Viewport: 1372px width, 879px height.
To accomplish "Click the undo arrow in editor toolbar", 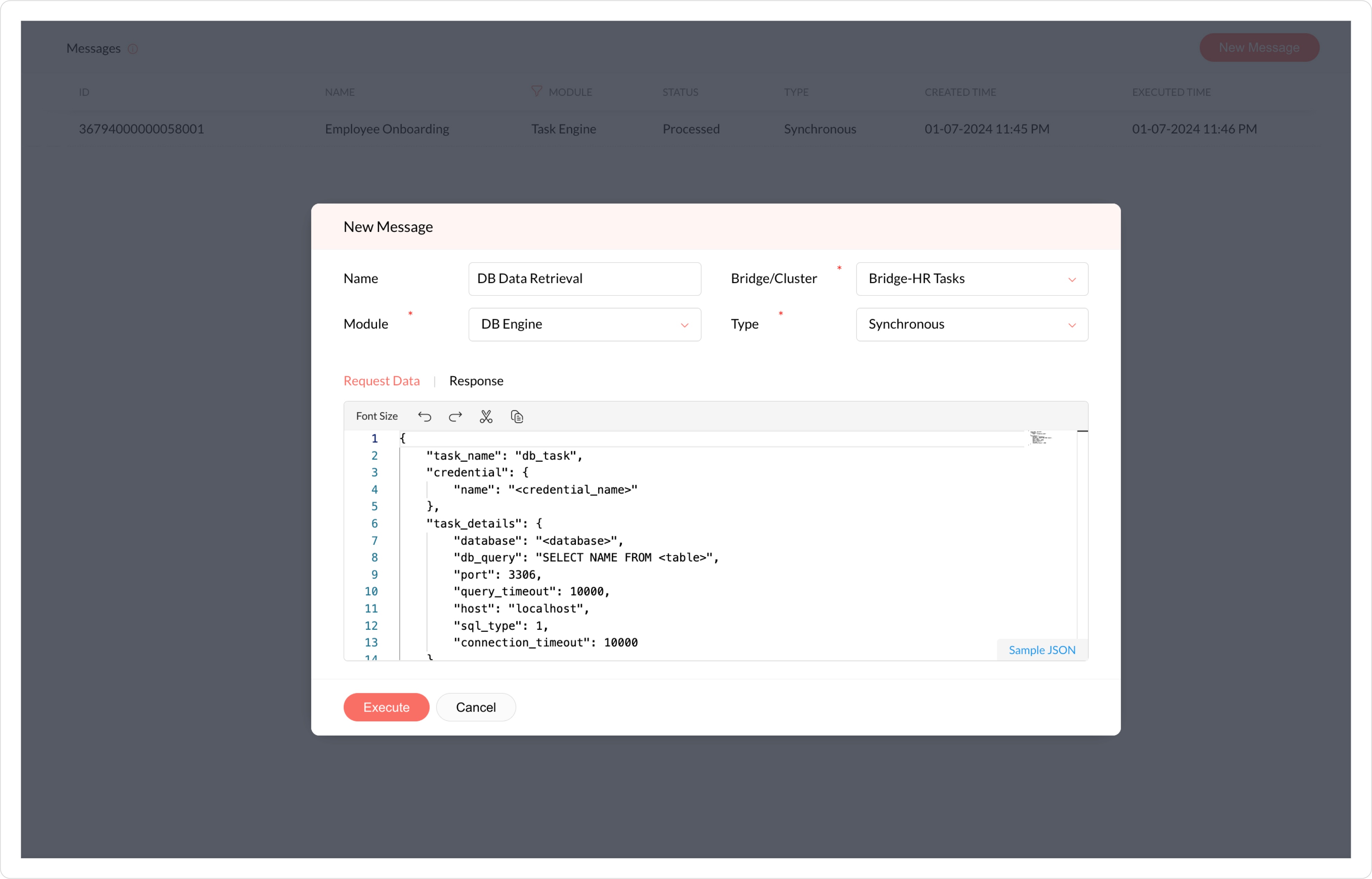I will [x=424, y=417].
